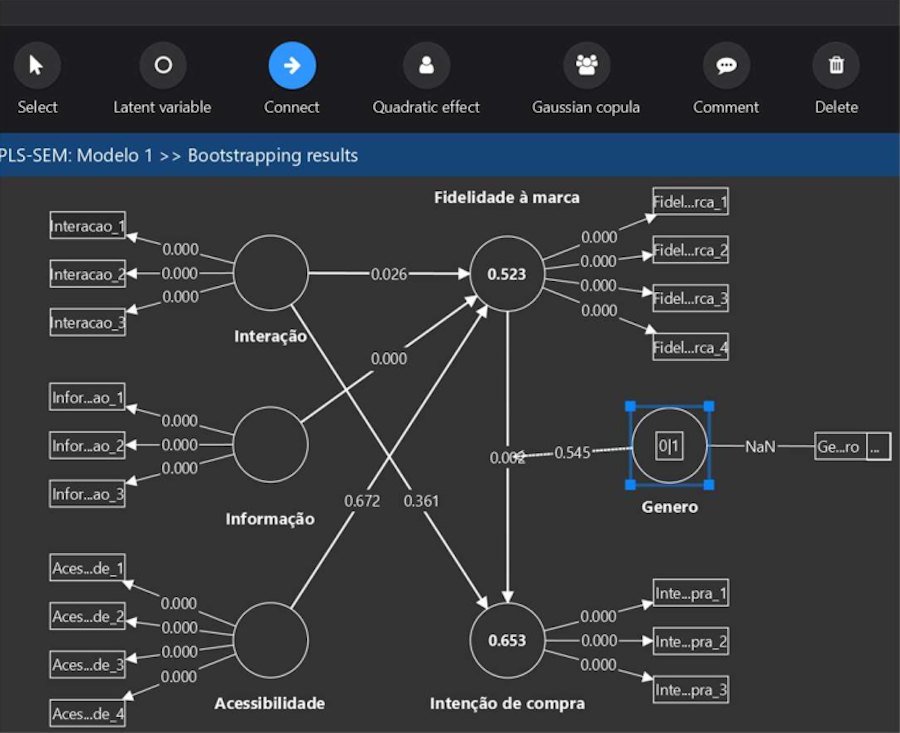The height and width of the screenshot is (733, 900).
Task: Select the Aces...de_4 indicator box
Action: (x=88, y=714)
